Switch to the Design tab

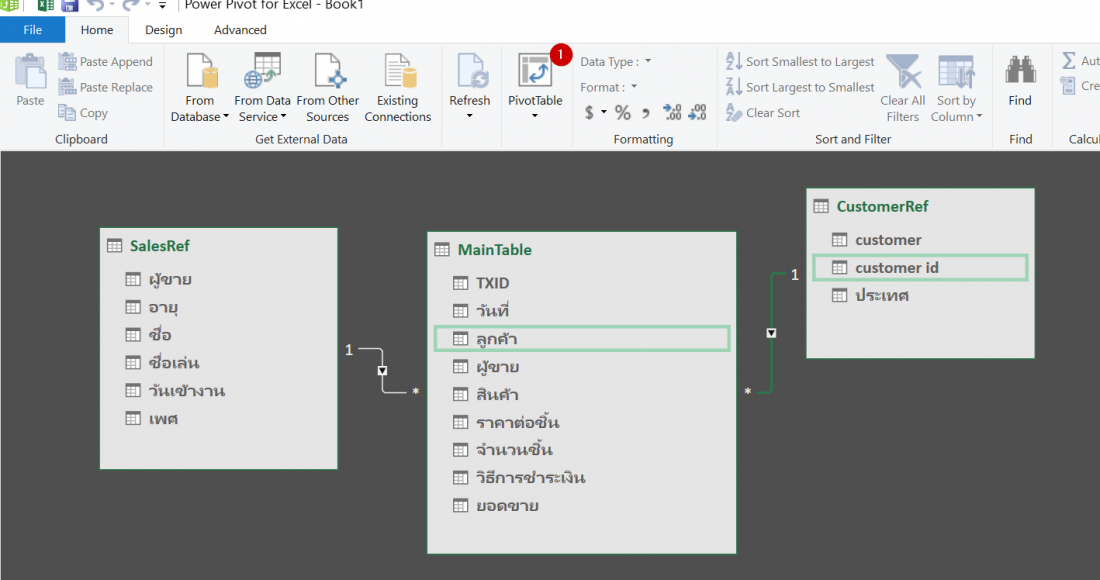coord(162,30)
